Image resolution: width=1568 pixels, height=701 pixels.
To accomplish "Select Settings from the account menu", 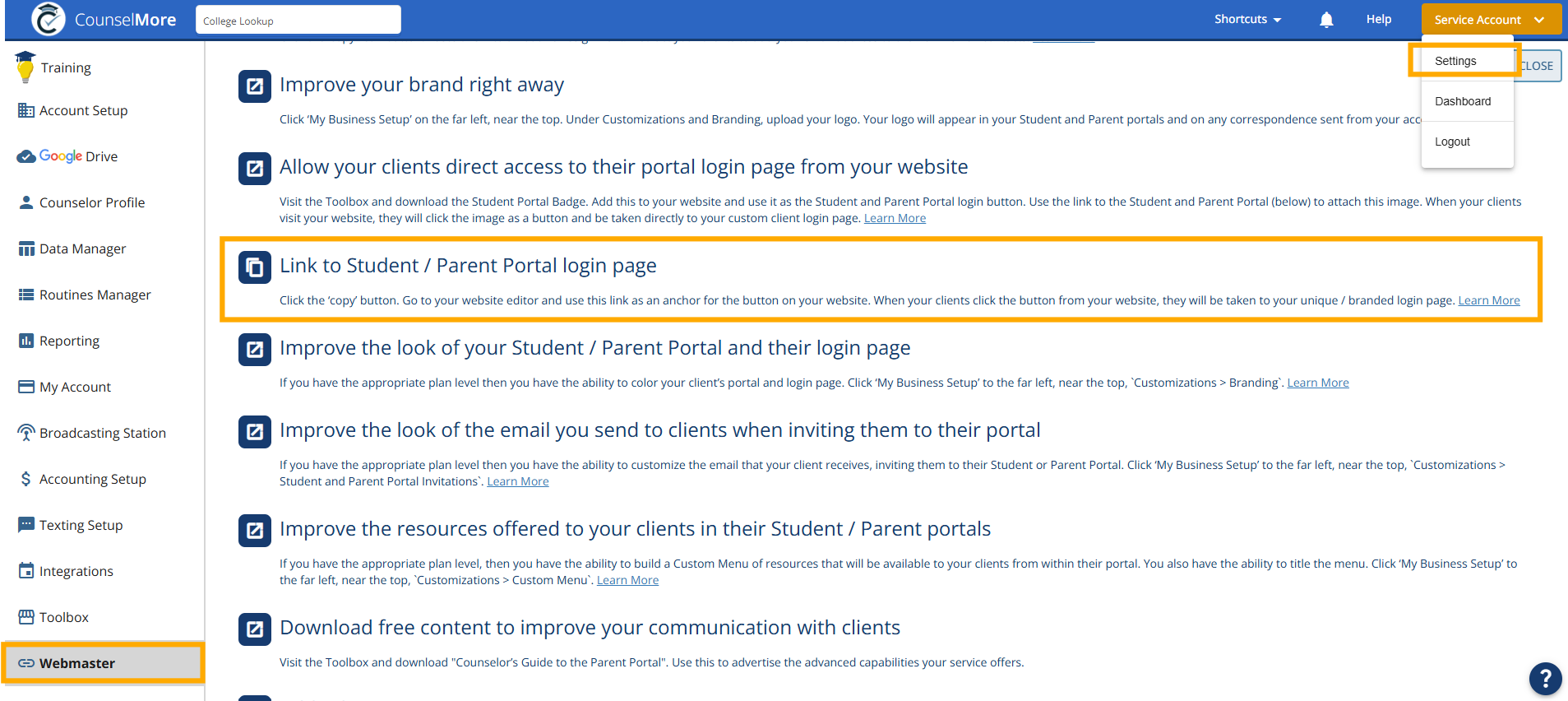I will 1455,61.
